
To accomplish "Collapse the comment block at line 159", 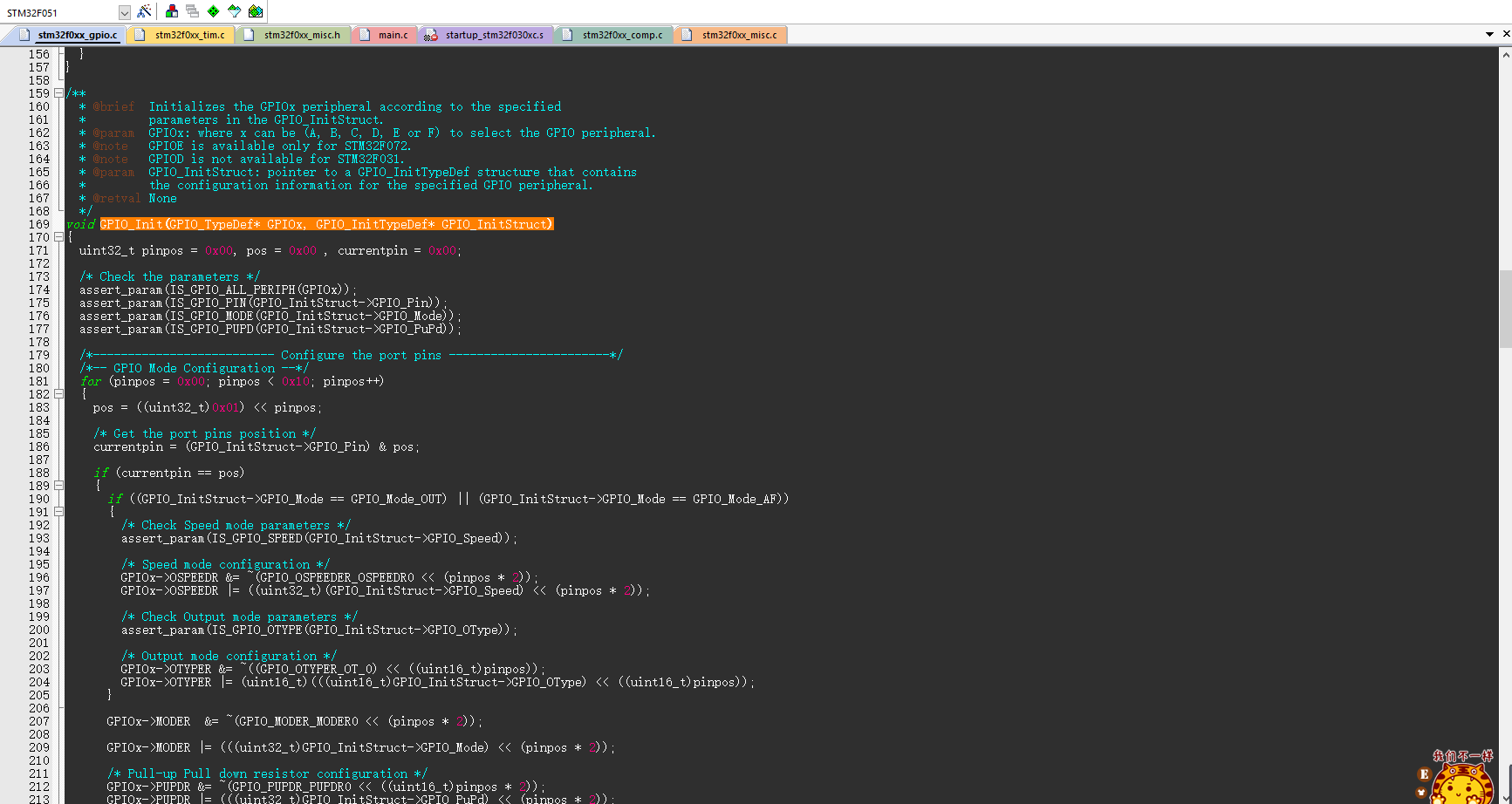I will (x=58, y=93).
